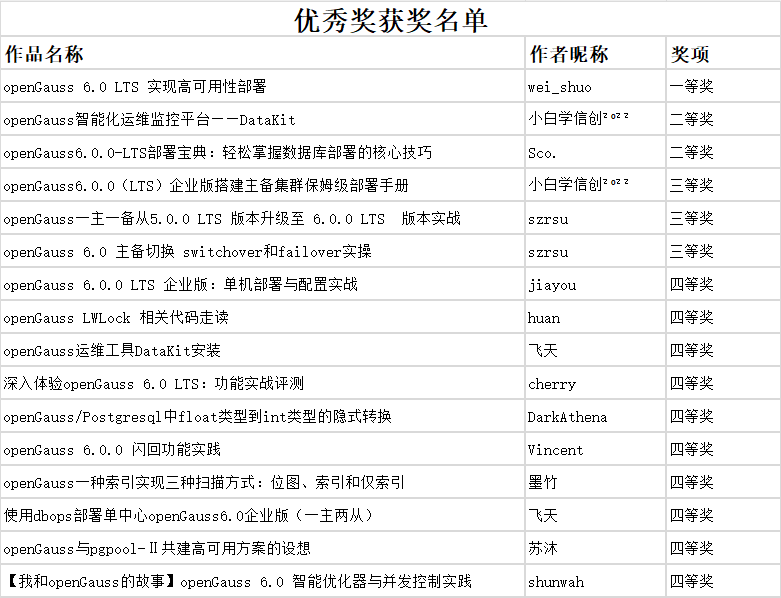Click openGauss 6.0.0 闪回功能实践 title
781x598 pixels.
[x=112, y=450]
